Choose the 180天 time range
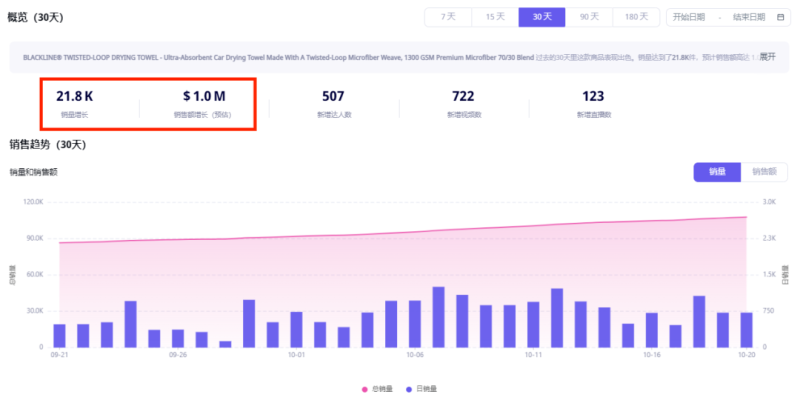The width and height of the screenshot is (800, 400). [x=635, y=17]
